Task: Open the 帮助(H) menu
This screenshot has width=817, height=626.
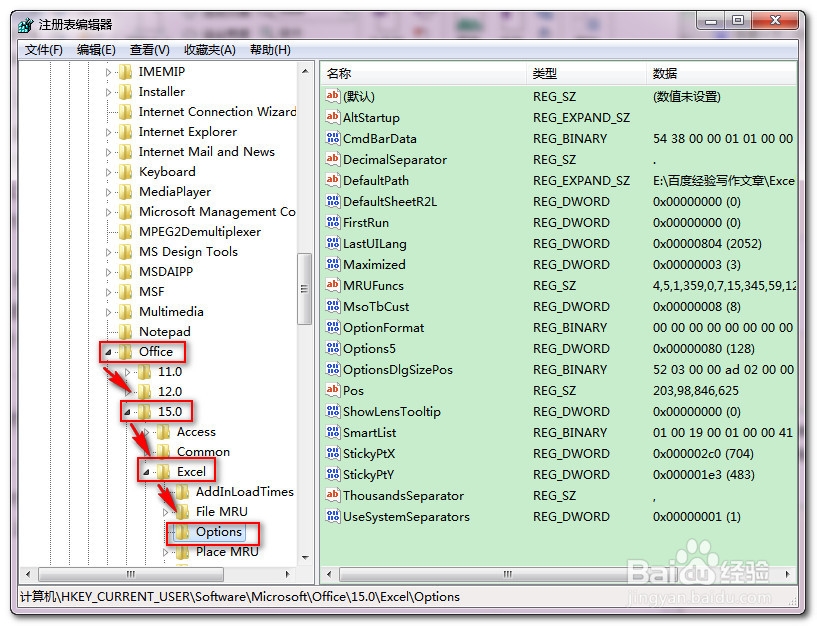Action: [270, 50]
